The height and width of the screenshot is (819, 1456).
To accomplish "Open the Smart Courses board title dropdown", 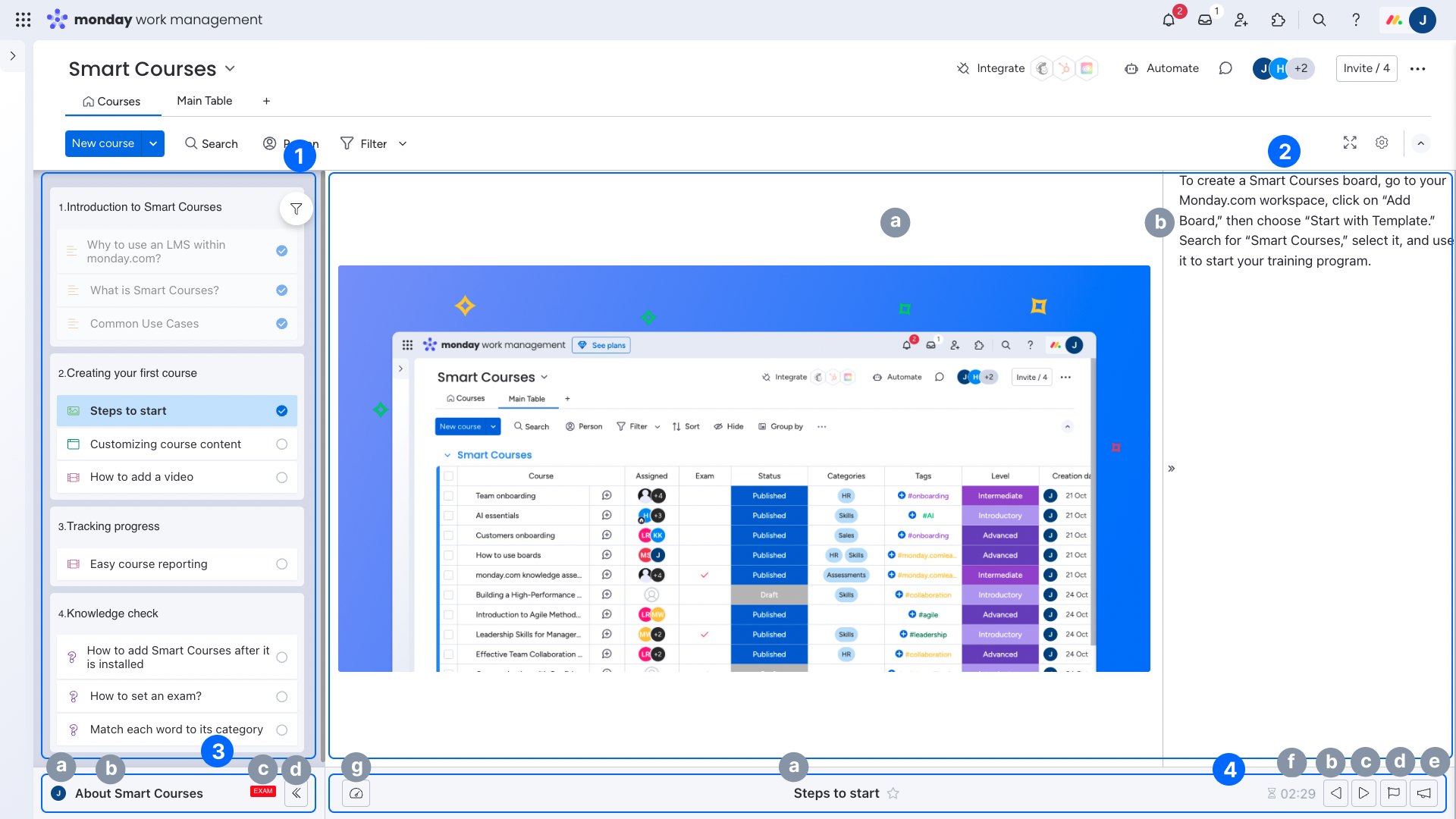I will pos(230,68).
